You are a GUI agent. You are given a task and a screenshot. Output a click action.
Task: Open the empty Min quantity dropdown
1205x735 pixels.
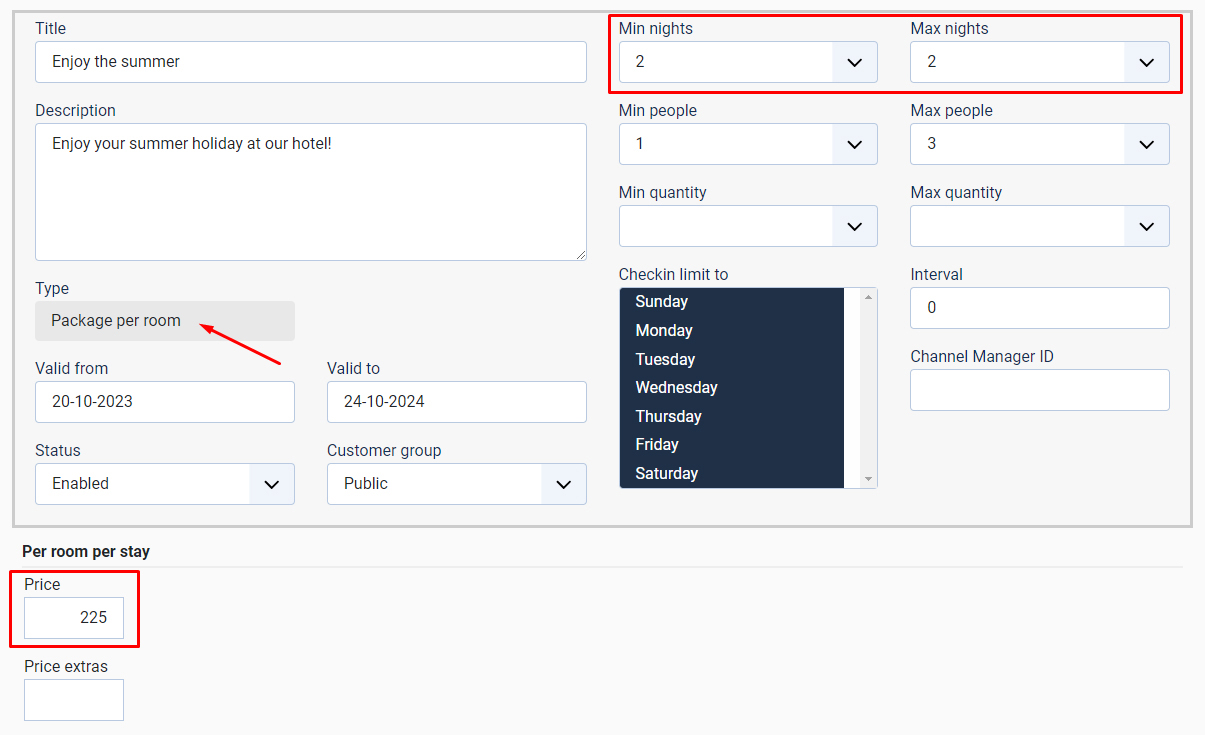(x=747, y=226)
